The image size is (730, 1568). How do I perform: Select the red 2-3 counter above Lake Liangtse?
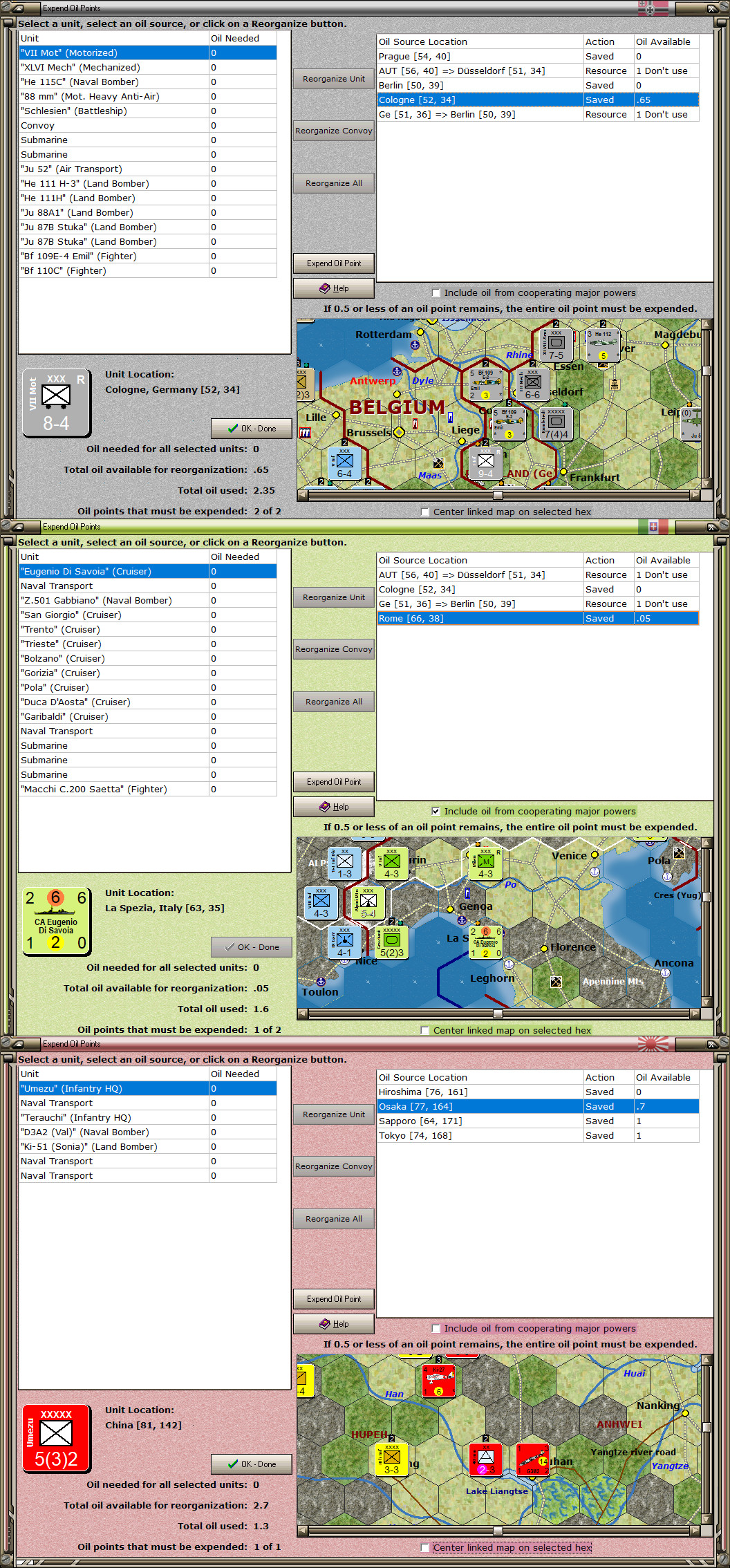tap(486, 1459)
